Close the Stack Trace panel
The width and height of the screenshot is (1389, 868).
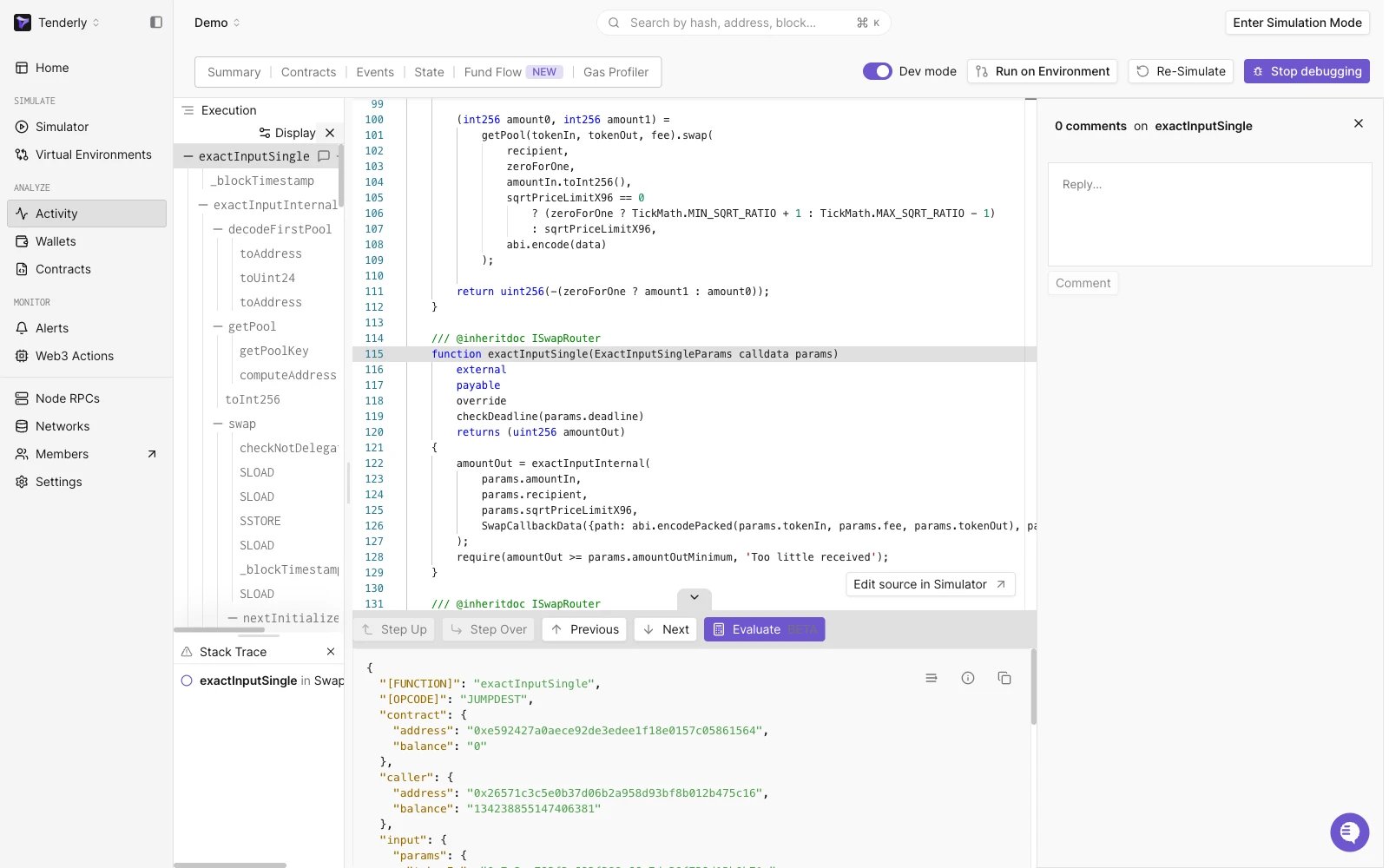[331, 652]
